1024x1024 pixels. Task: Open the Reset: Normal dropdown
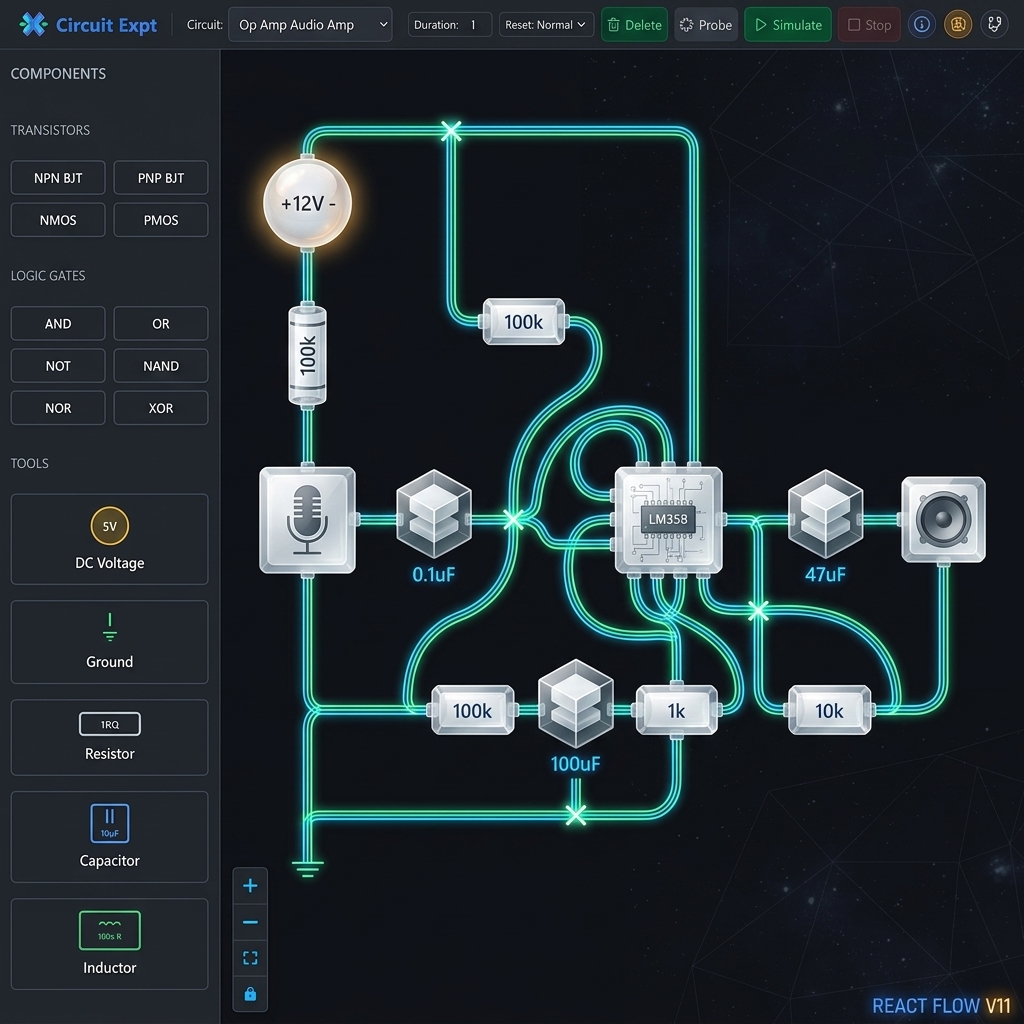[546, 25]
